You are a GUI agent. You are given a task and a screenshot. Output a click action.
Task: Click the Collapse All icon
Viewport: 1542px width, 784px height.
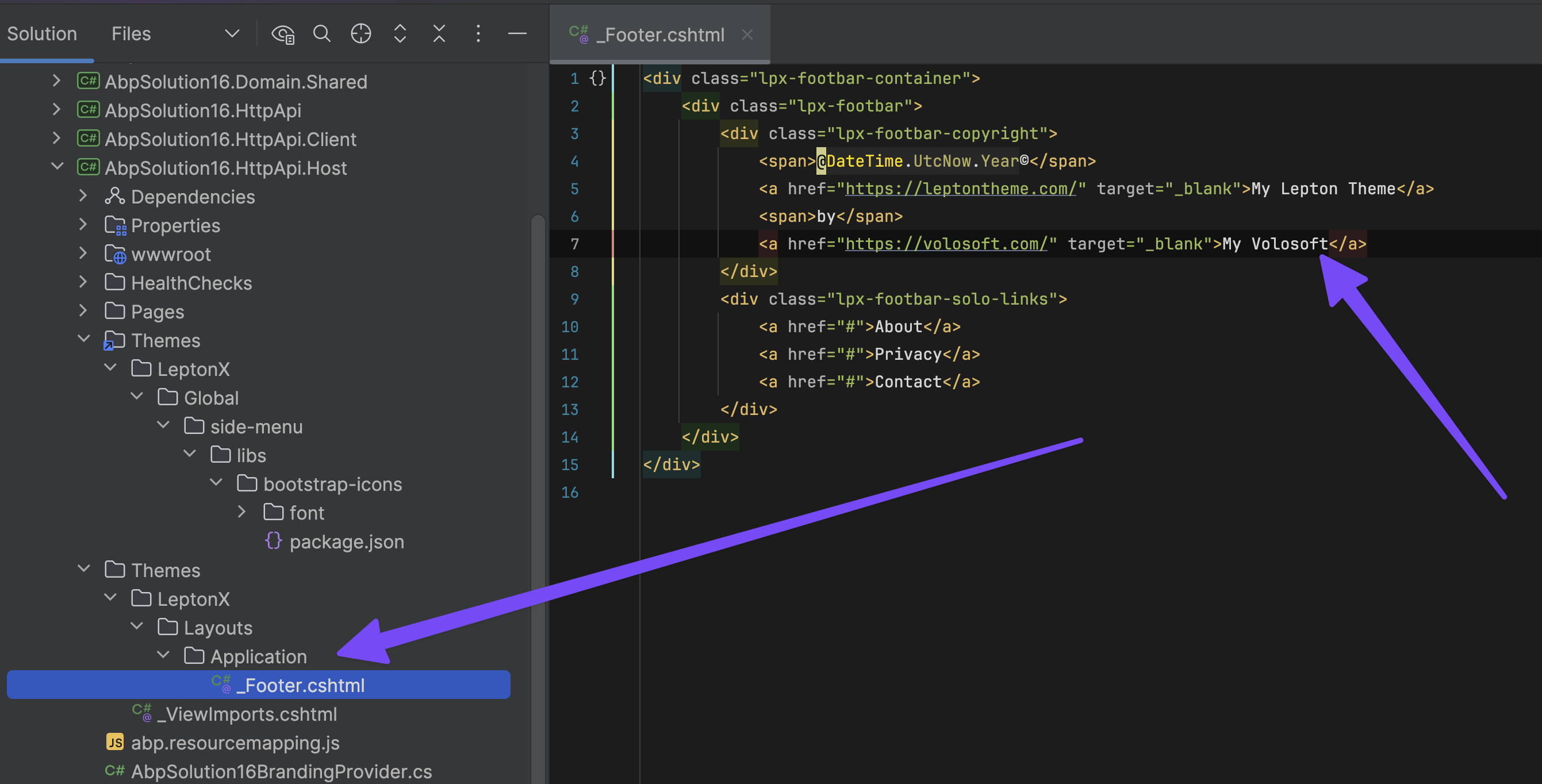point(439,34)
